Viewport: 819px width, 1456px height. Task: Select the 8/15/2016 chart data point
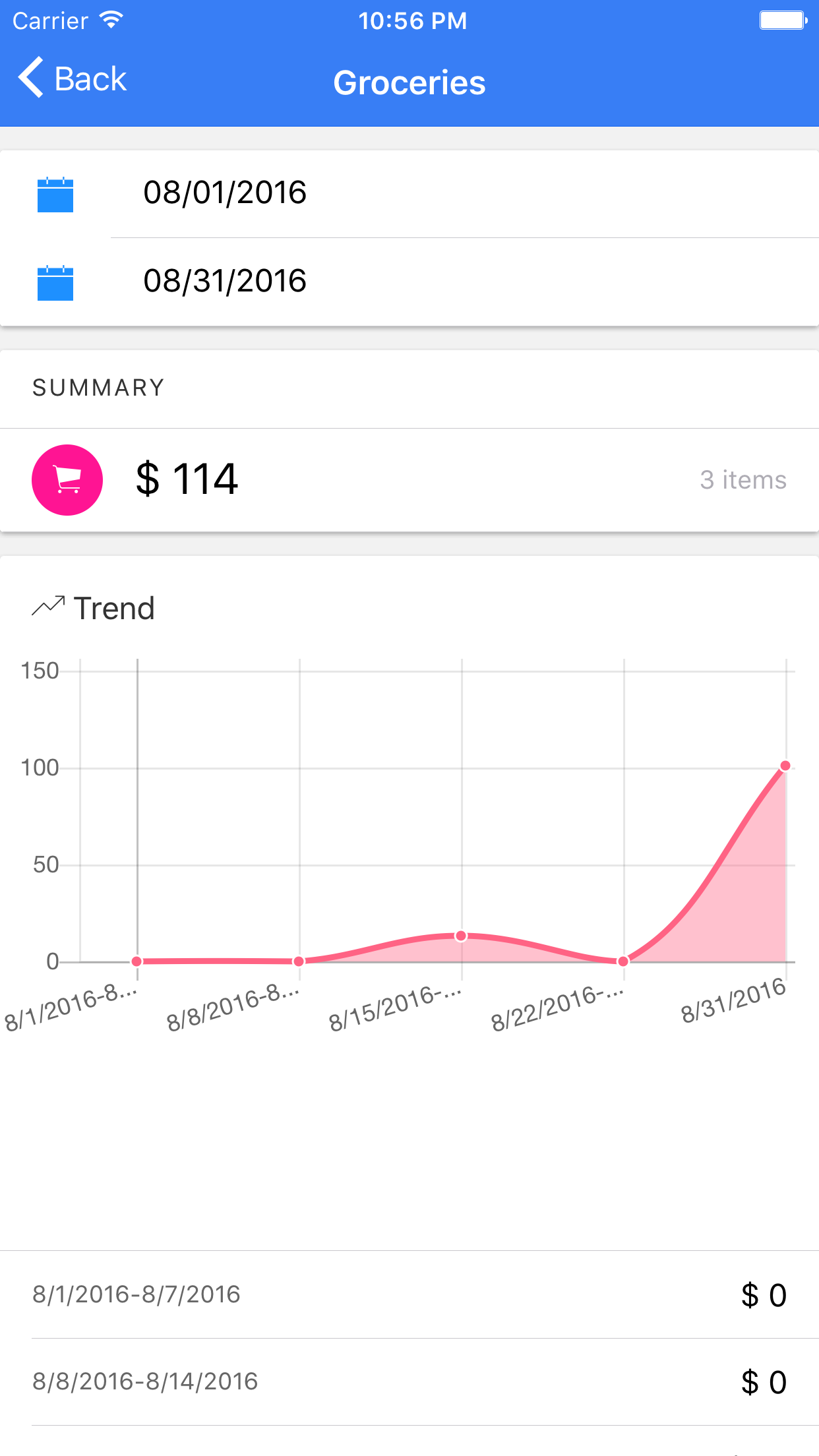(x=462, y=936)
